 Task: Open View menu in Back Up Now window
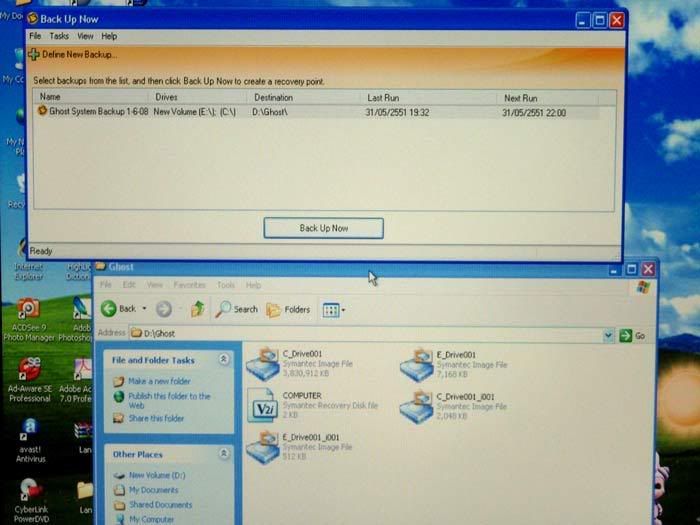click(x=85, y=36)
